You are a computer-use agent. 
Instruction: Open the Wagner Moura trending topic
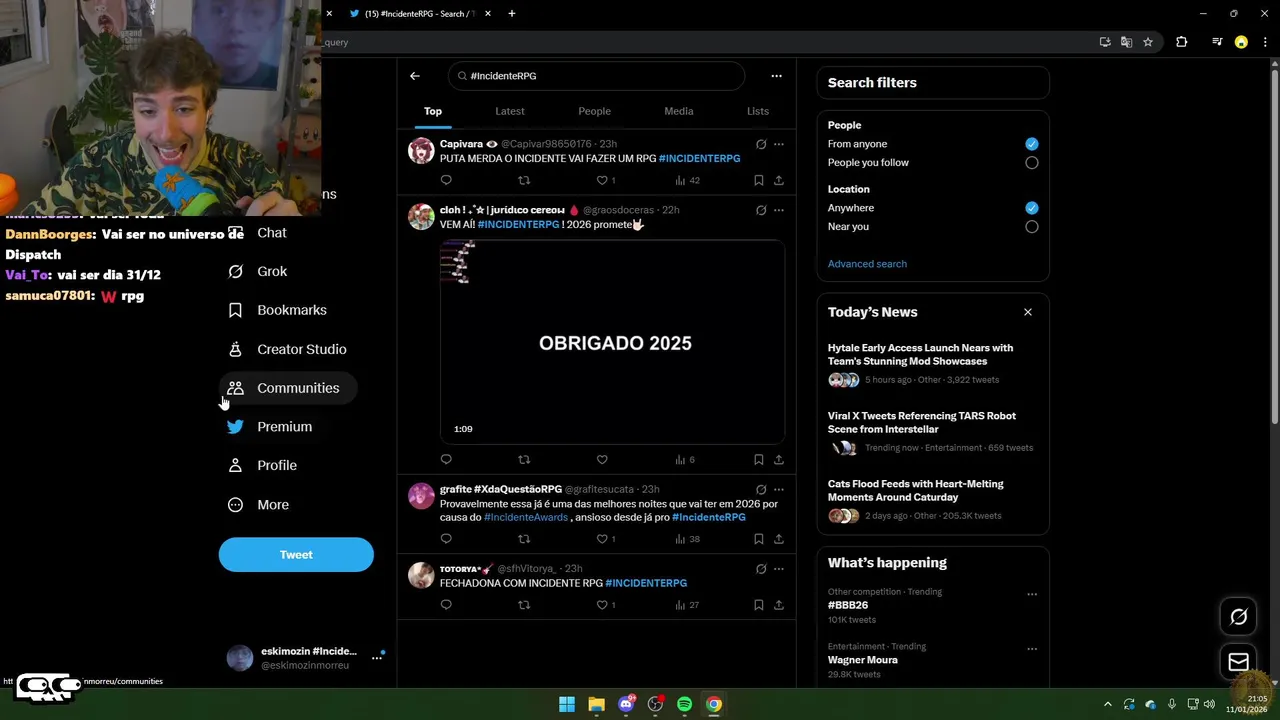[862, 660]
